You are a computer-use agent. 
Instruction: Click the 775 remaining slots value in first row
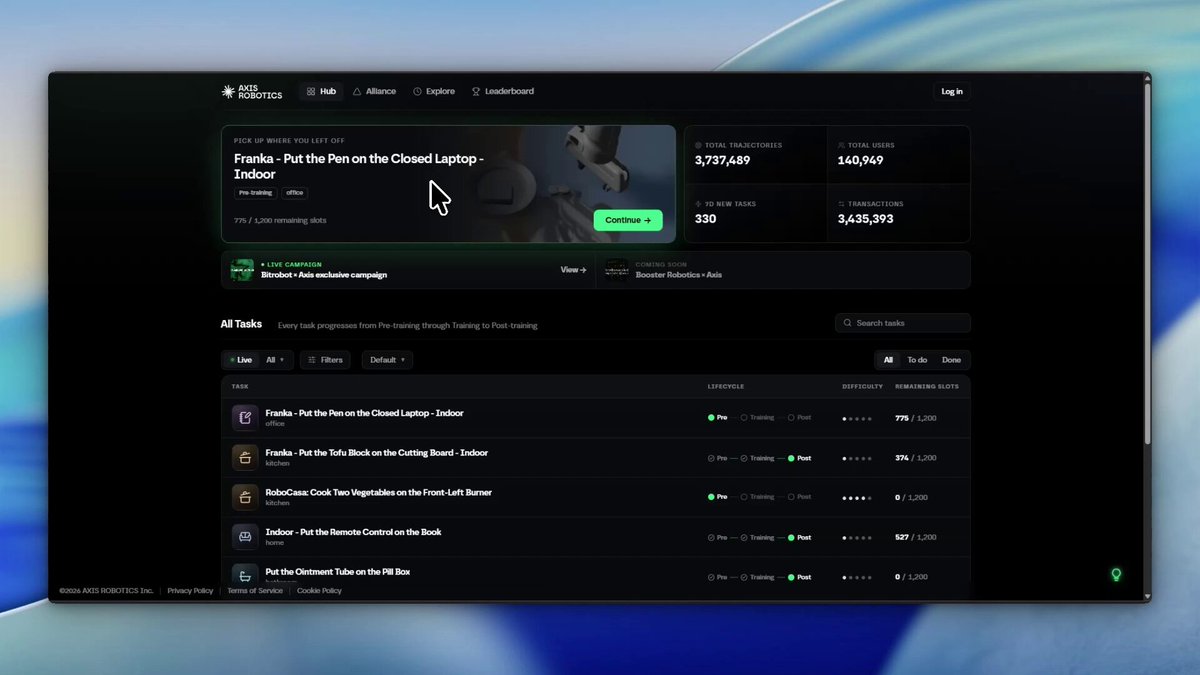point(902,418)
